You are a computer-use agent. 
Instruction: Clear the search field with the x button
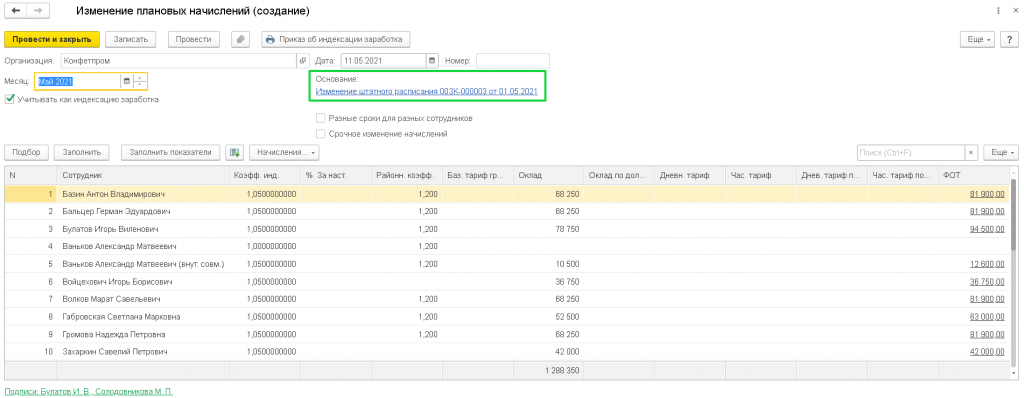[x=972, y=152]
